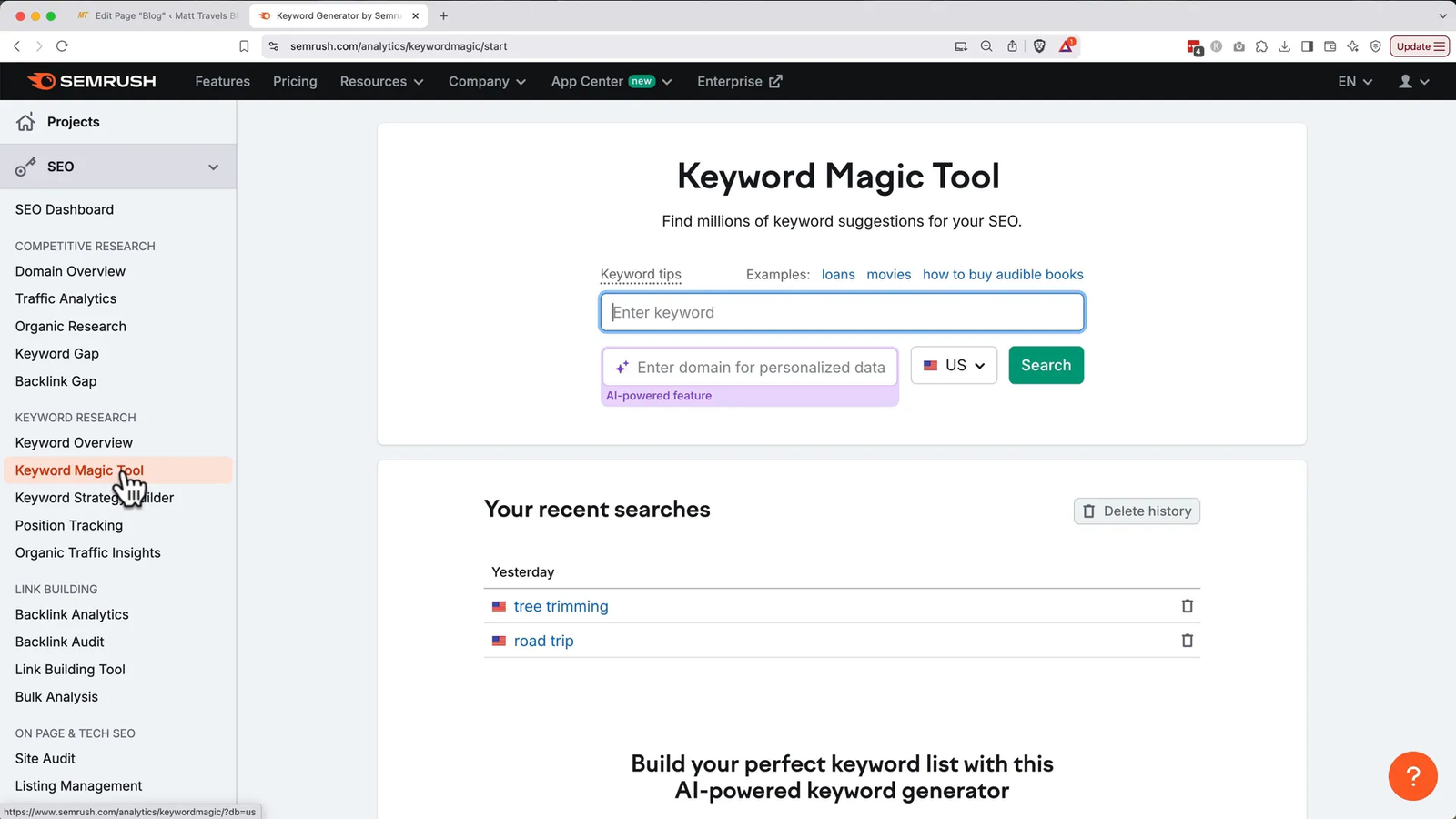Open Keyword Overview in sidebar
The width and height of the screenshot is (1456, 819).
(x=74, y=442)
